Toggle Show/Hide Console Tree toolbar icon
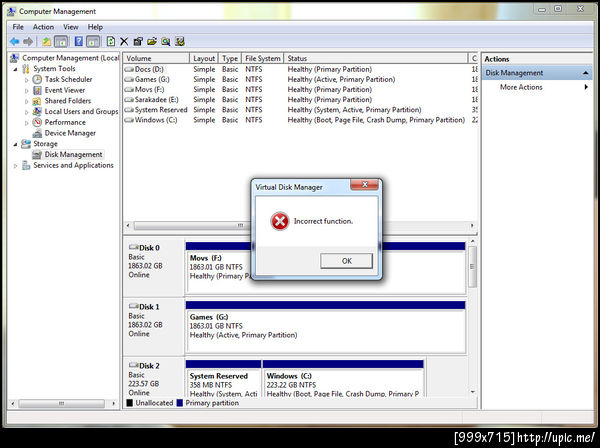This screenshot has width=600, height=448. click(61, 41)
